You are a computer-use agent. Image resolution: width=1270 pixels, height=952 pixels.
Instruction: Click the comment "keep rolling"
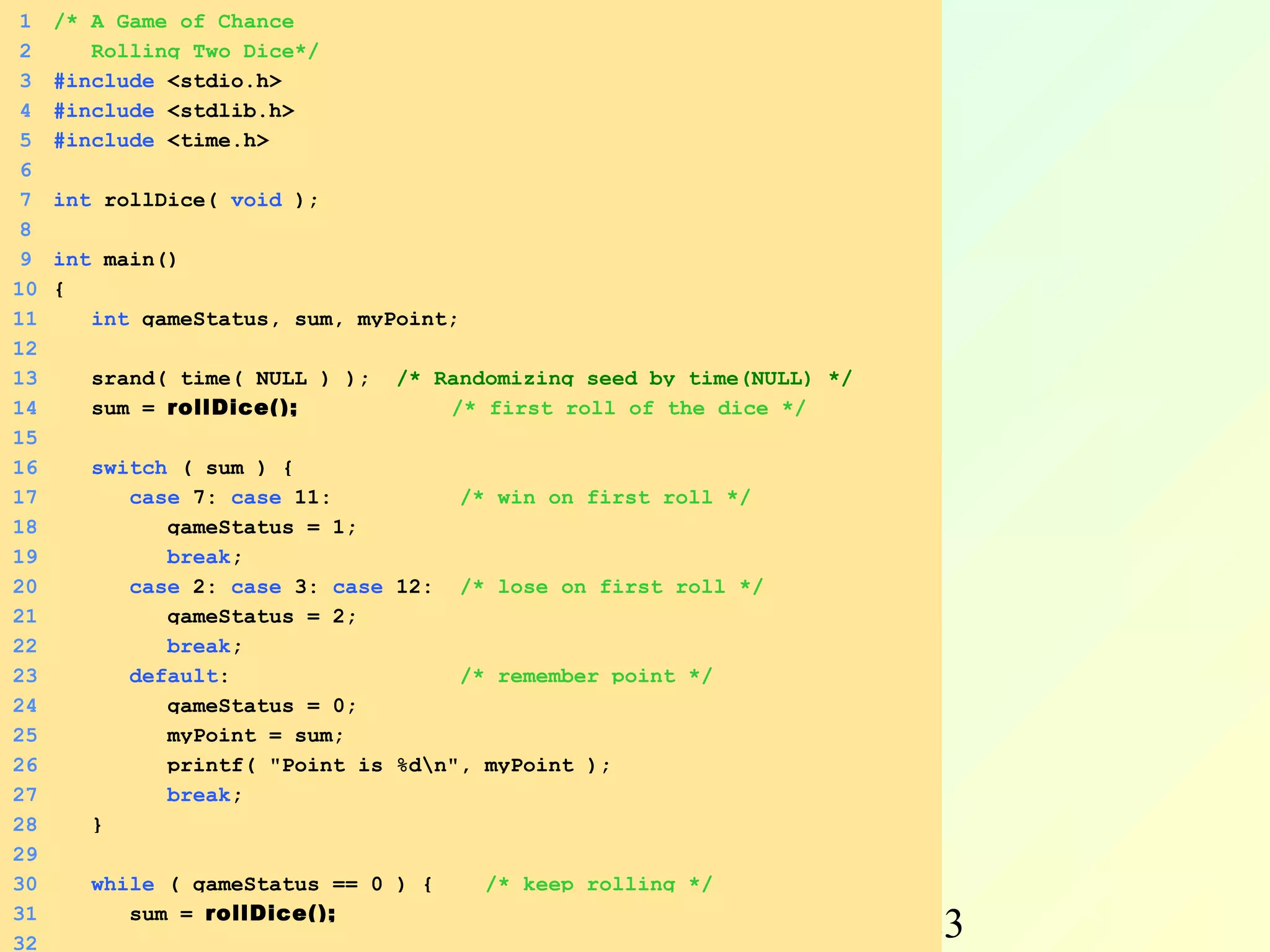click(598, 884)
